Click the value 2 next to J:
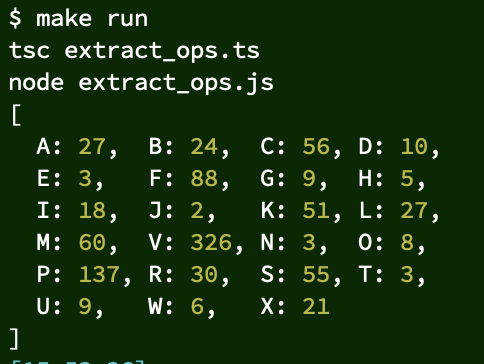 click(x=197, y=210)
